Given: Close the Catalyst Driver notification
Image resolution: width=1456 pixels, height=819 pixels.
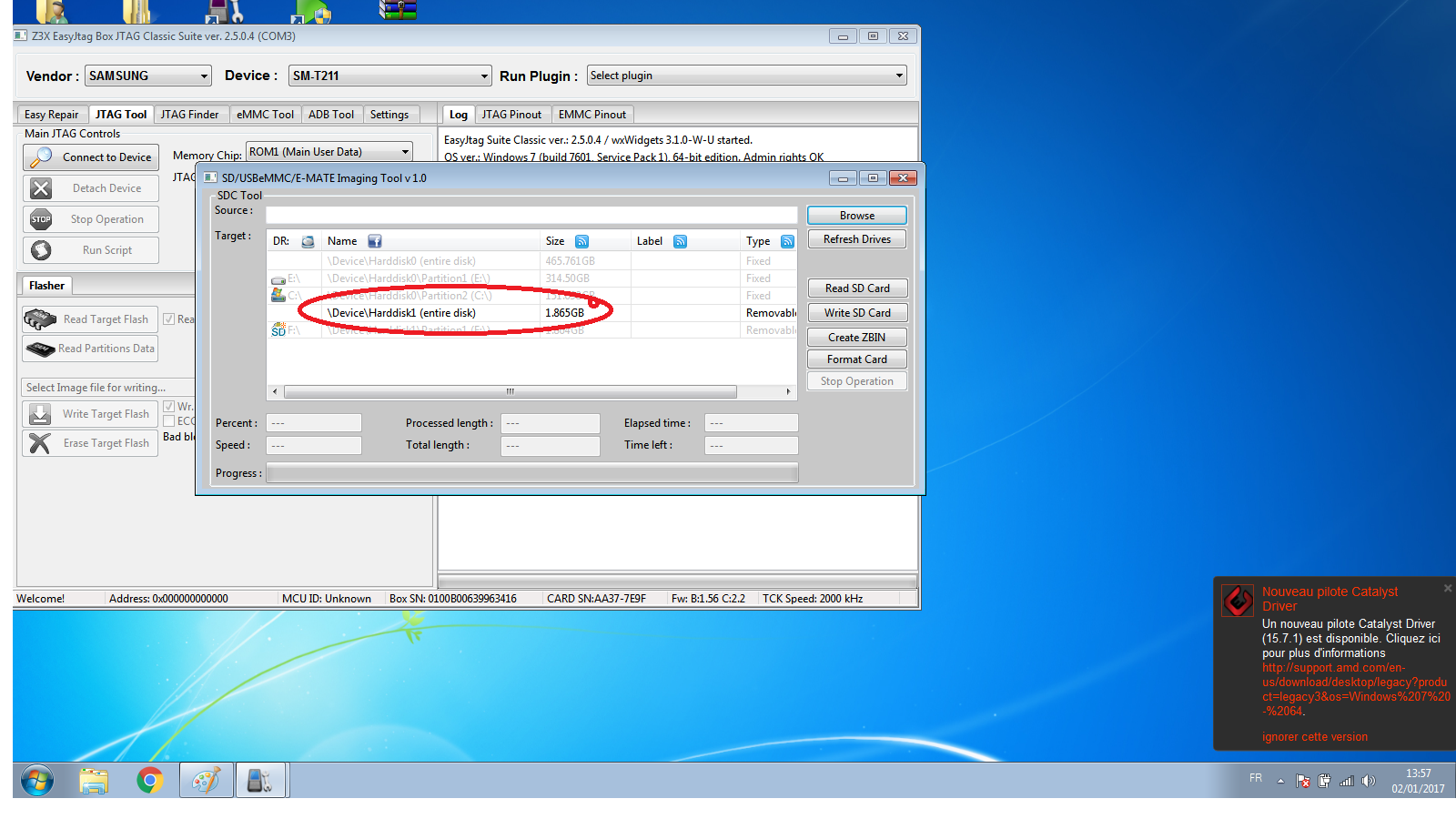Looking at the screenshot, I should tap(1448, 588).
